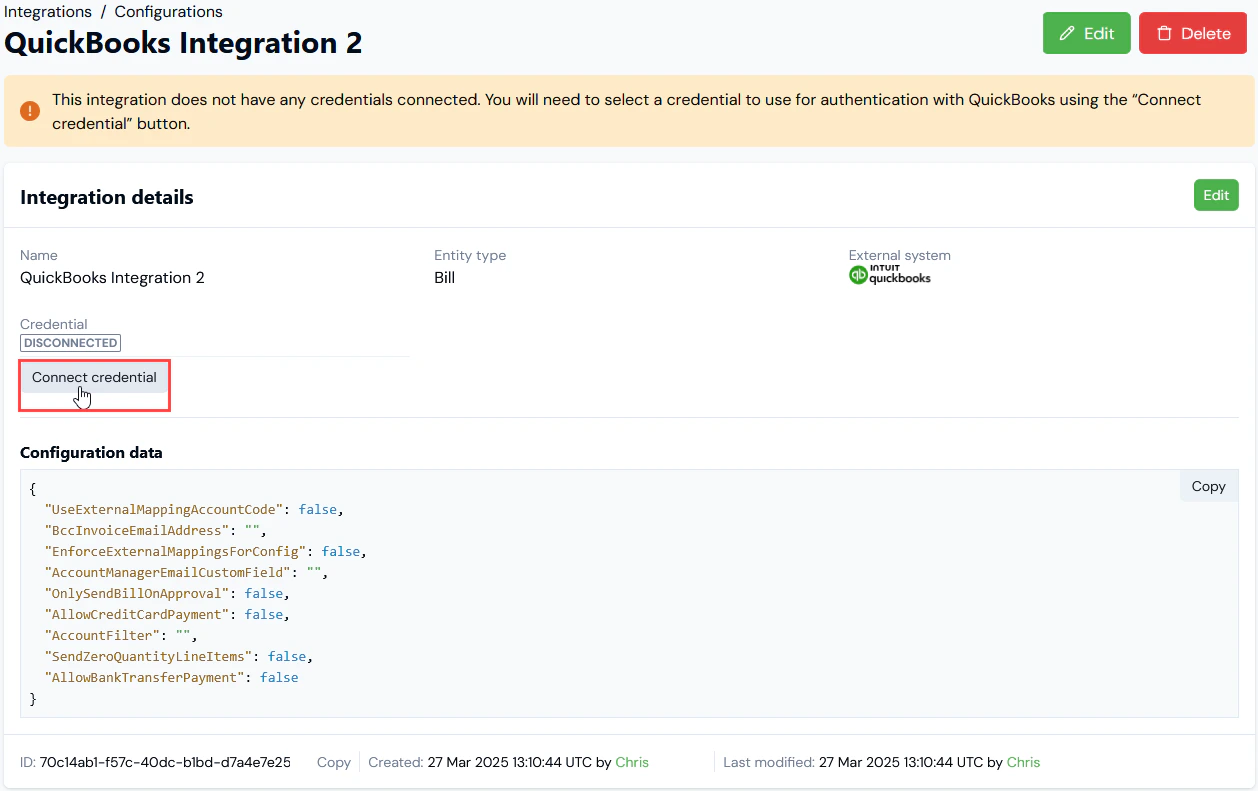Click the Created timestamp 27 Mar 2025 13:10:44 UTC

coord(508,762)
